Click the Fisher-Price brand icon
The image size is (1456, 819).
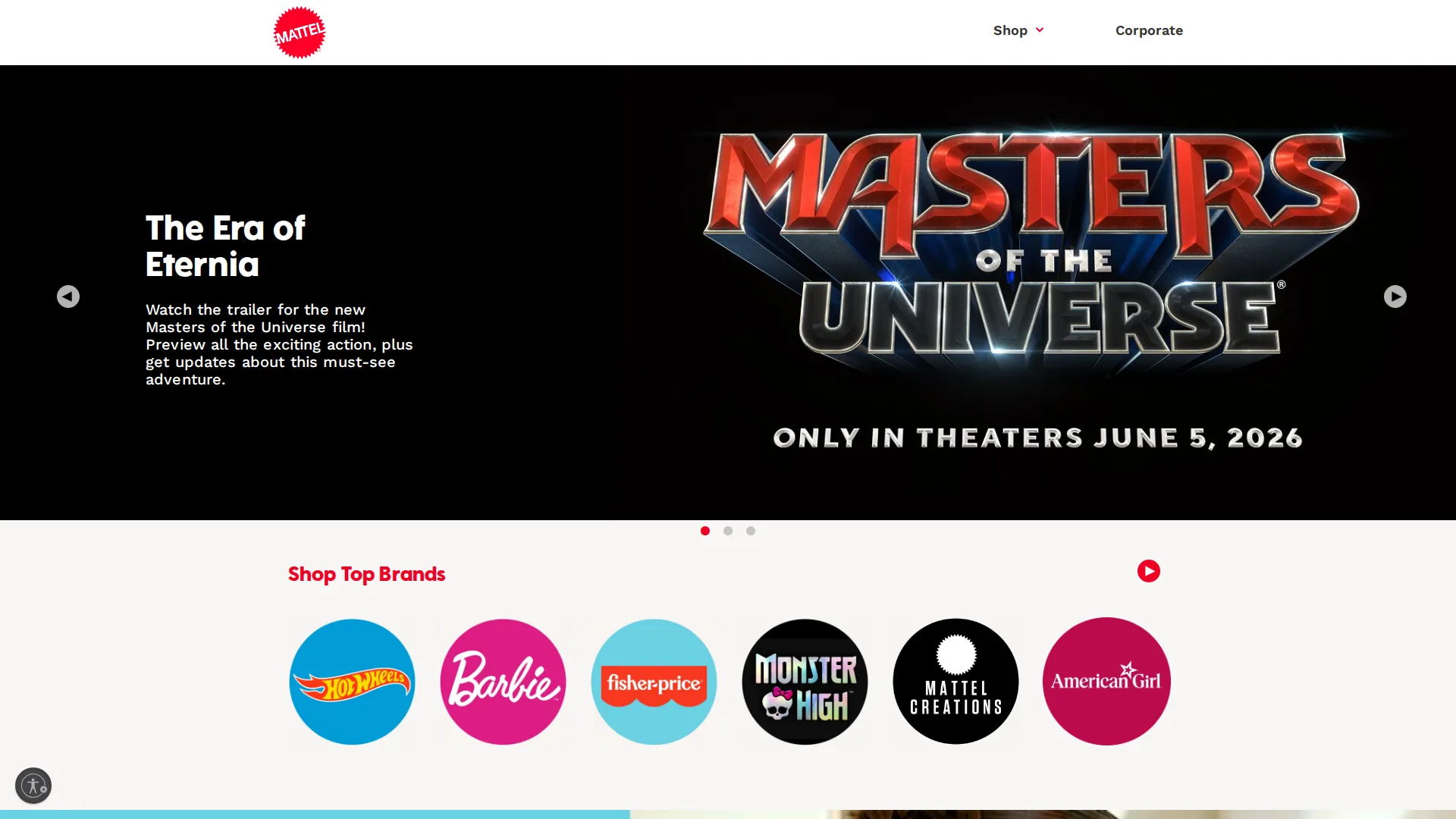click(x=654, y=681)
